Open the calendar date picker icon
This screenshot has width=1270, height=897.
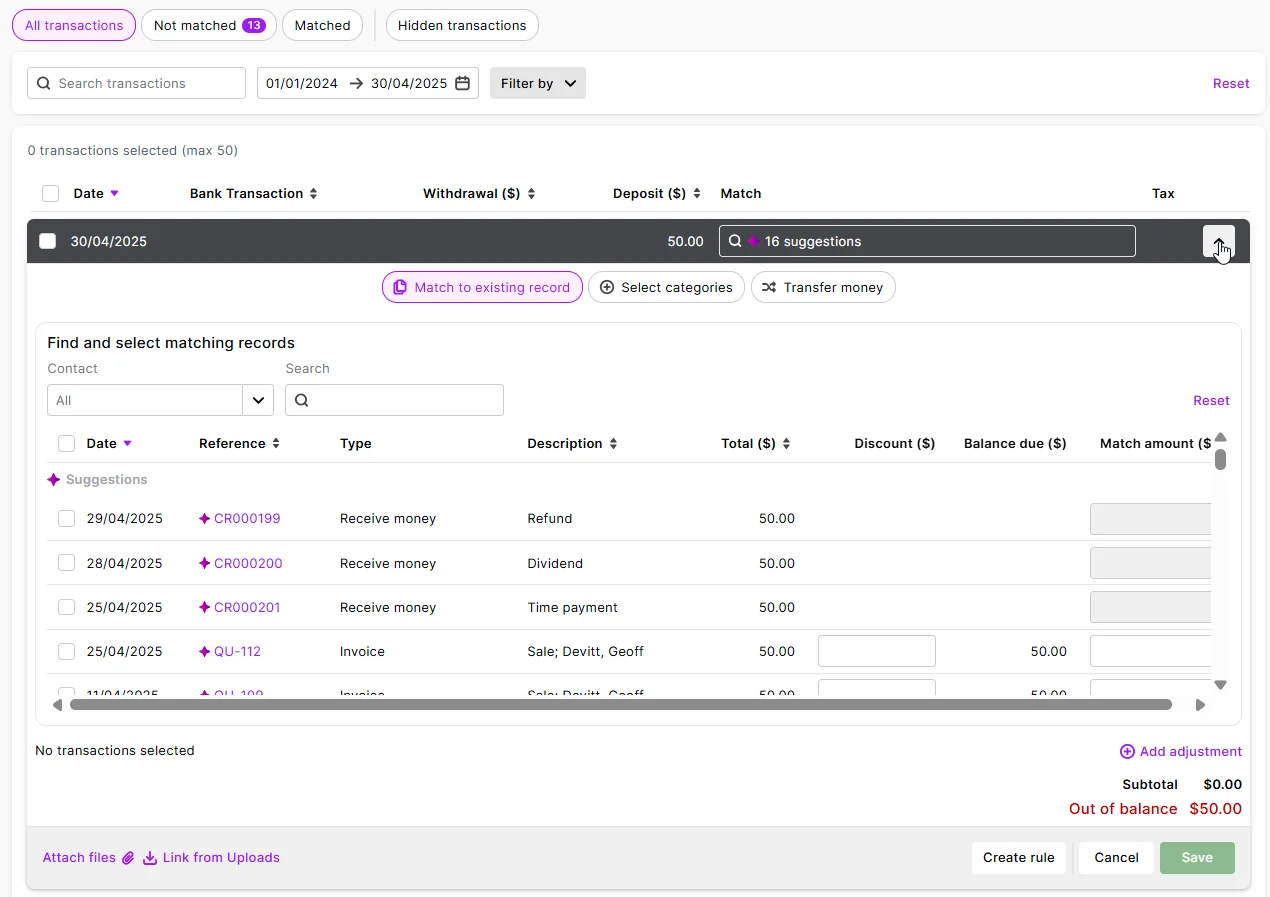click(461, 84)
